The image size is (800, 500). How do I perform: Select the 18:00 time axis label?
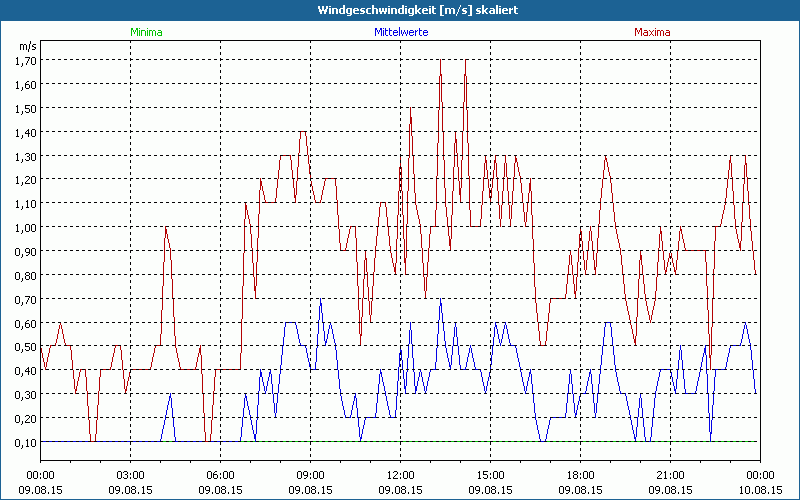click(x=581, y=475)
